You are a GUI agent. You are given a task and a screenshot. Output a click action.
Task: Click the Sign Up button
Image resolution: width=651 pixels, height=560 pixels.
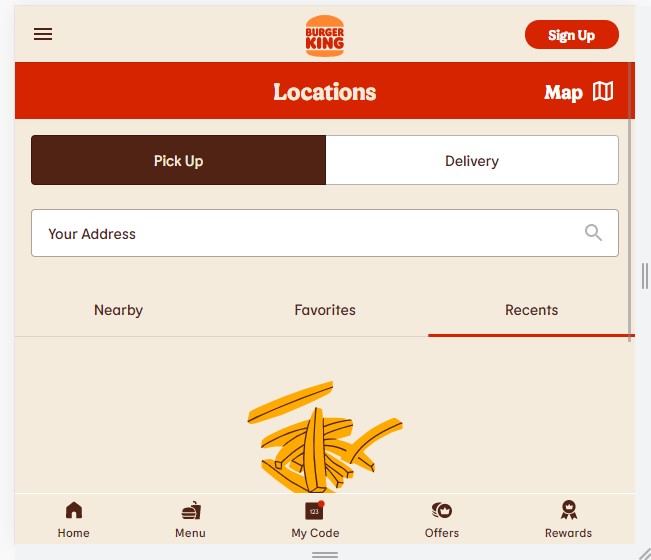[x=572, y=35]
